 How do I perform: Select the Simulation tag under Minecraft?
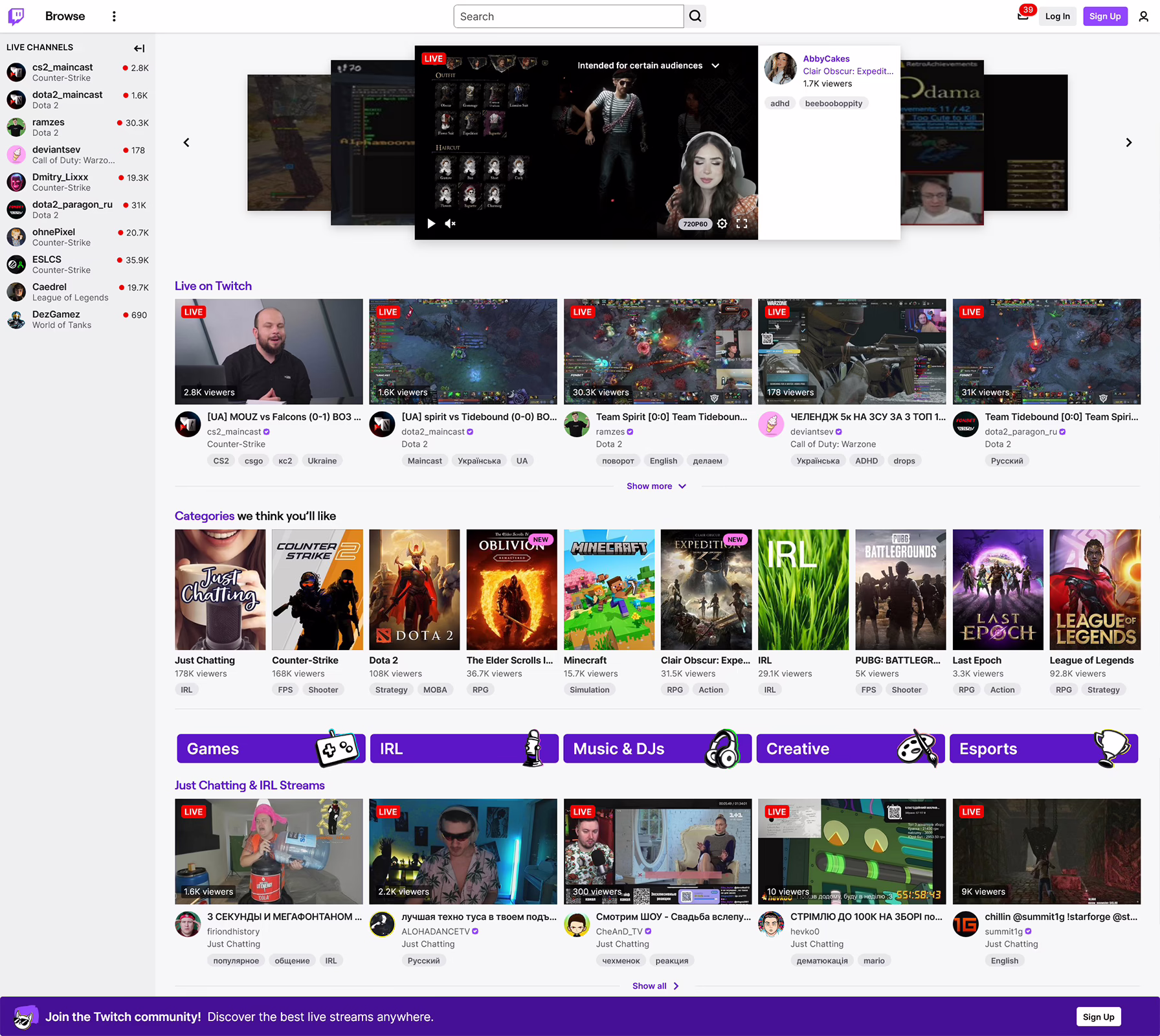[x=589, y=690]
